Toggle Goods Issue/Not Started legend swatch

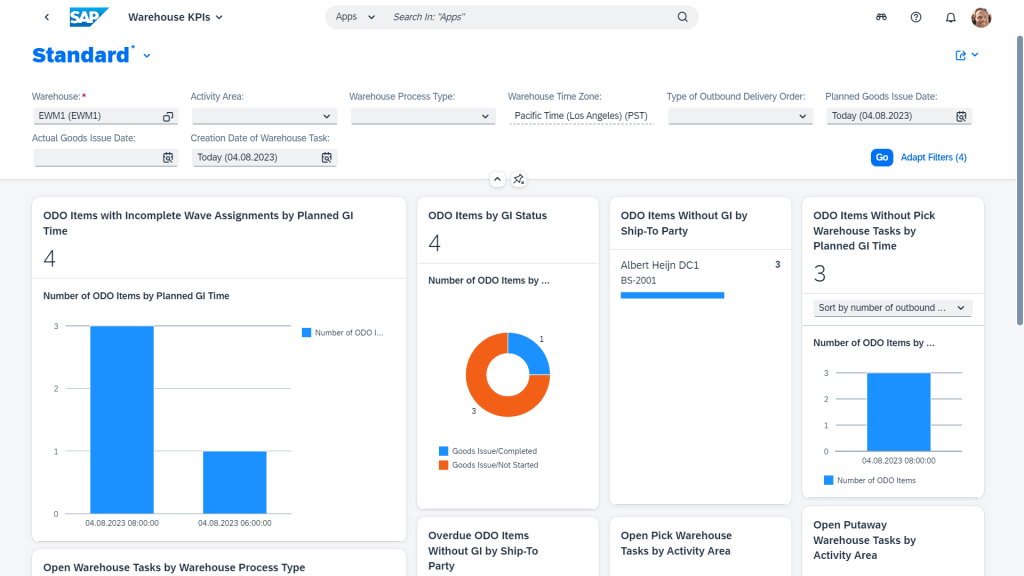(443, 465)
